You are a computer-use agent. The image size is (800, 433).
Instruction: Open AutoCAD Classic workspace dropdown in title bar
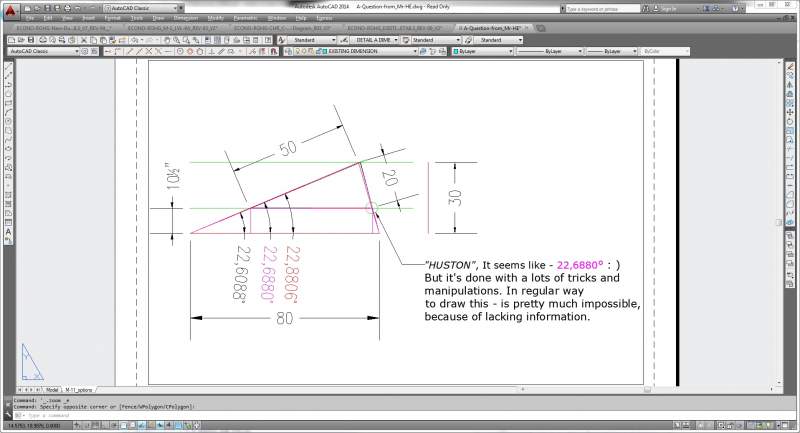point(143,8)
